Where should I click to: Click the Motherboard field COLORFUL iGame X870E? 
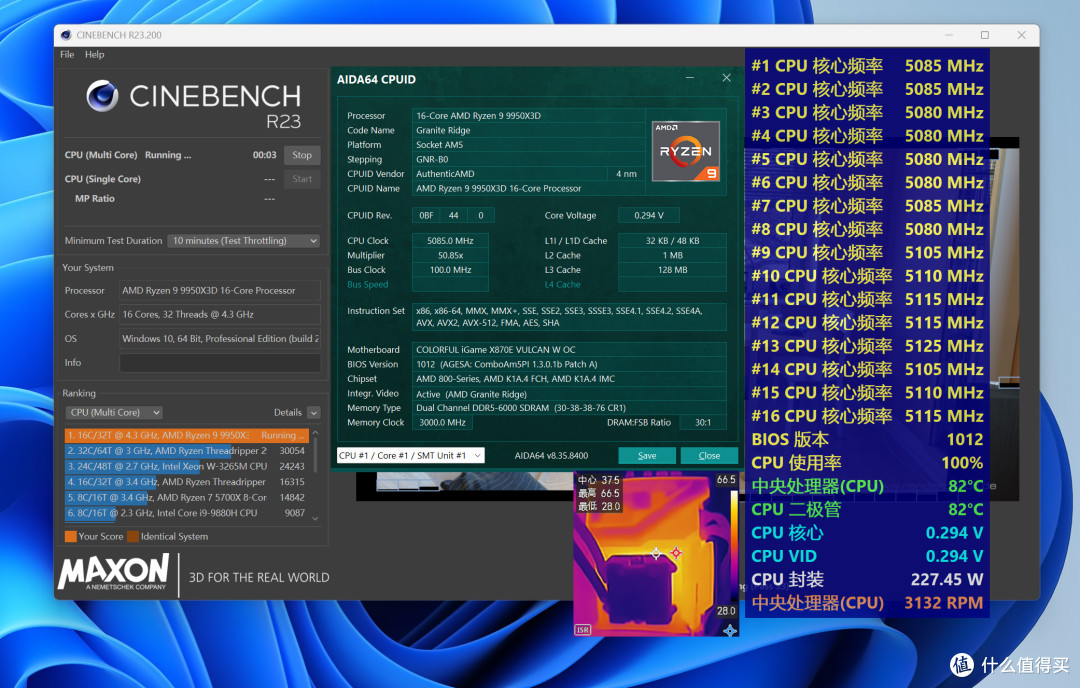(x=569, y=350)
